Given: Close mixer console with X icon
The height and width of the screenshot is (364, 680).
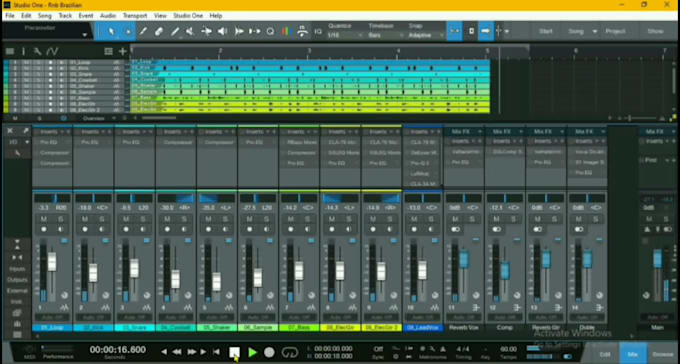Looking at the screenshot, I should 10,131.
